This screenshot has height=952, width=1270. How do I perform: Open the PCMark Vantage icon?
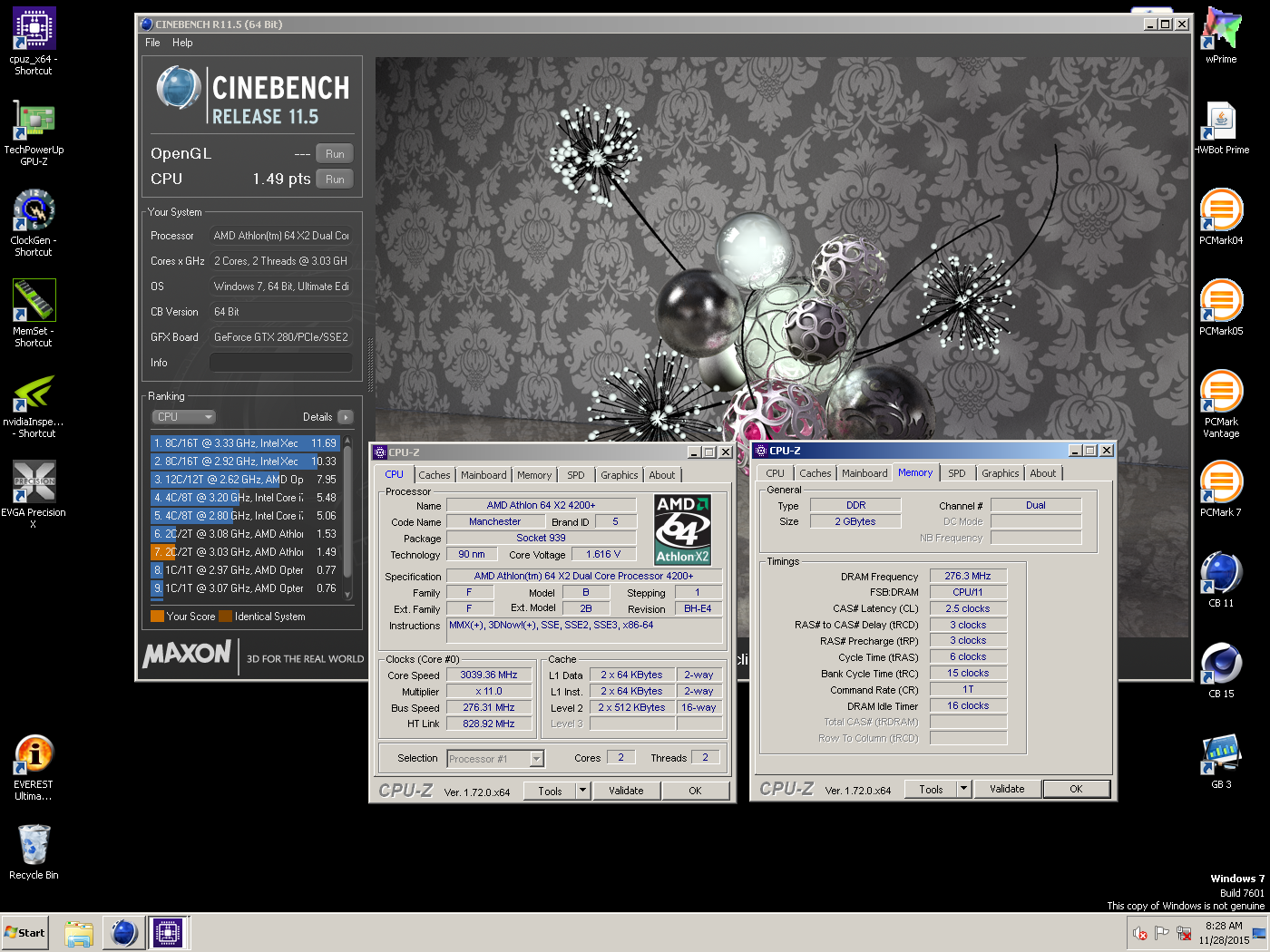click(x=1221, y=404)
